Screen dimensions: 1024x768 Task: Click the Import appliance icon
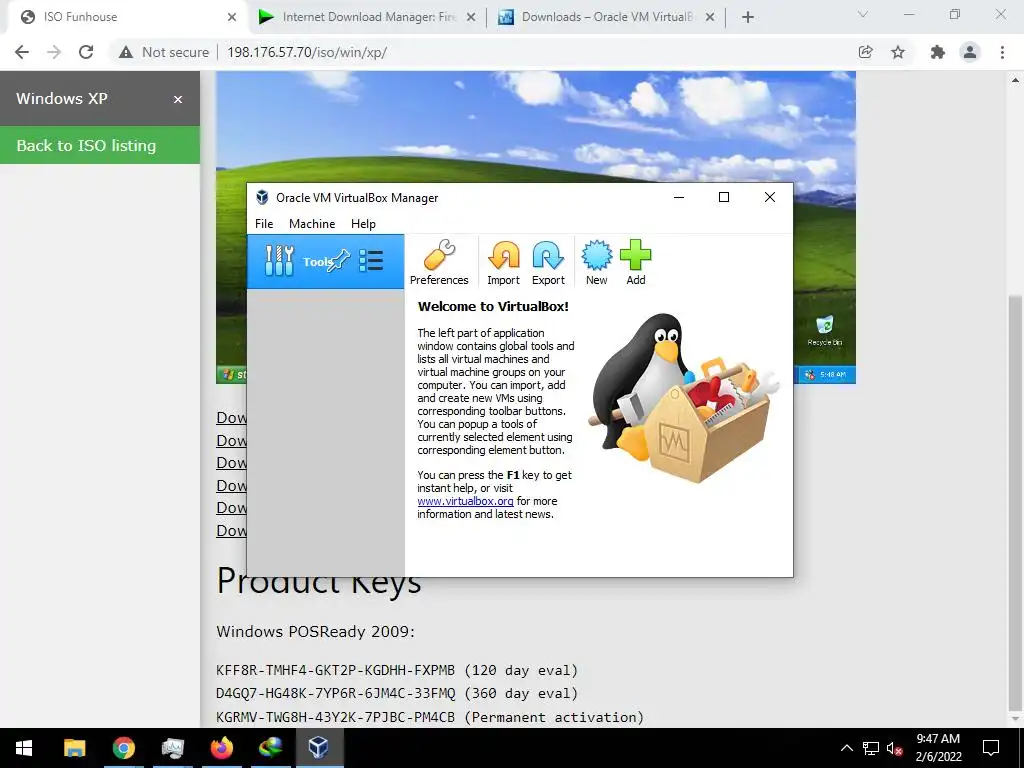coord(504,263)
